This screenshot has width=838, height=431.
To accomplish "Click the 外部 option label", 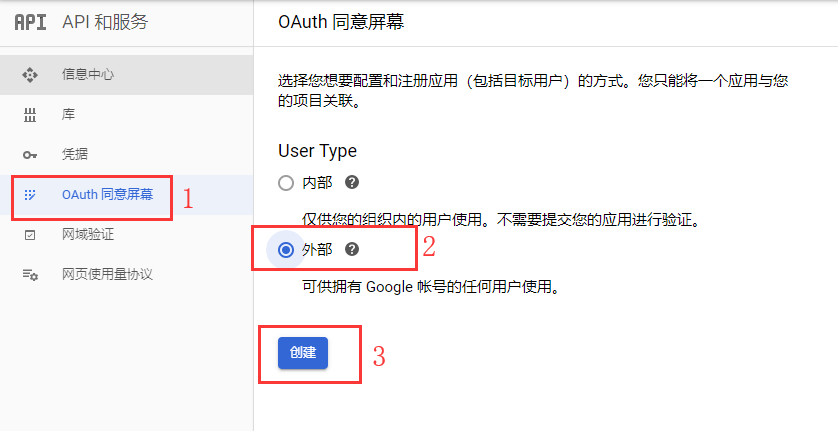I will point(317,249).
